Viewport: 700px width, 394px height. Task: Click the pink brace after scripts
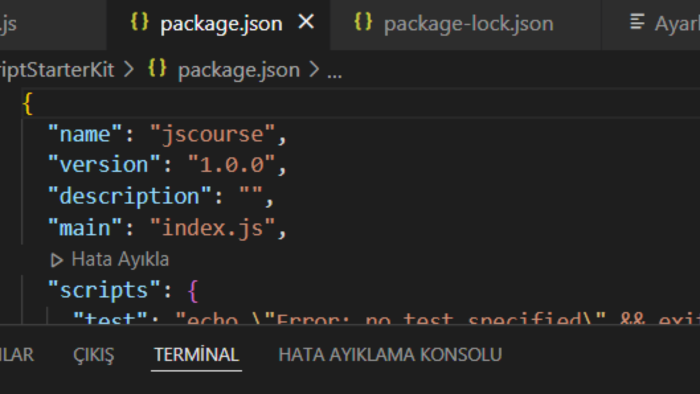click(193, 291)
